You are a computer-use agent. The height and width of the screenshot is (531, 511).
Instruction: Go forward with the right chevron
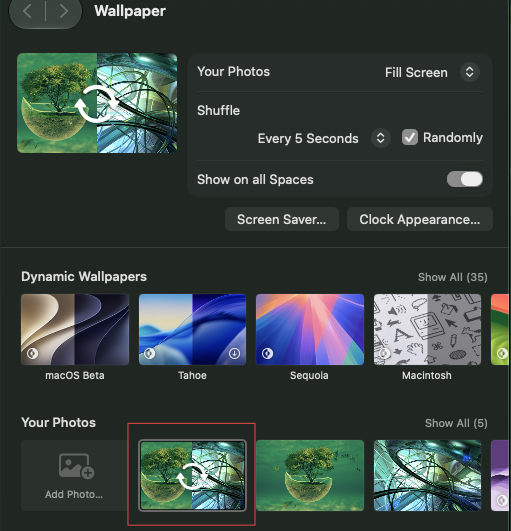point(63,12)
